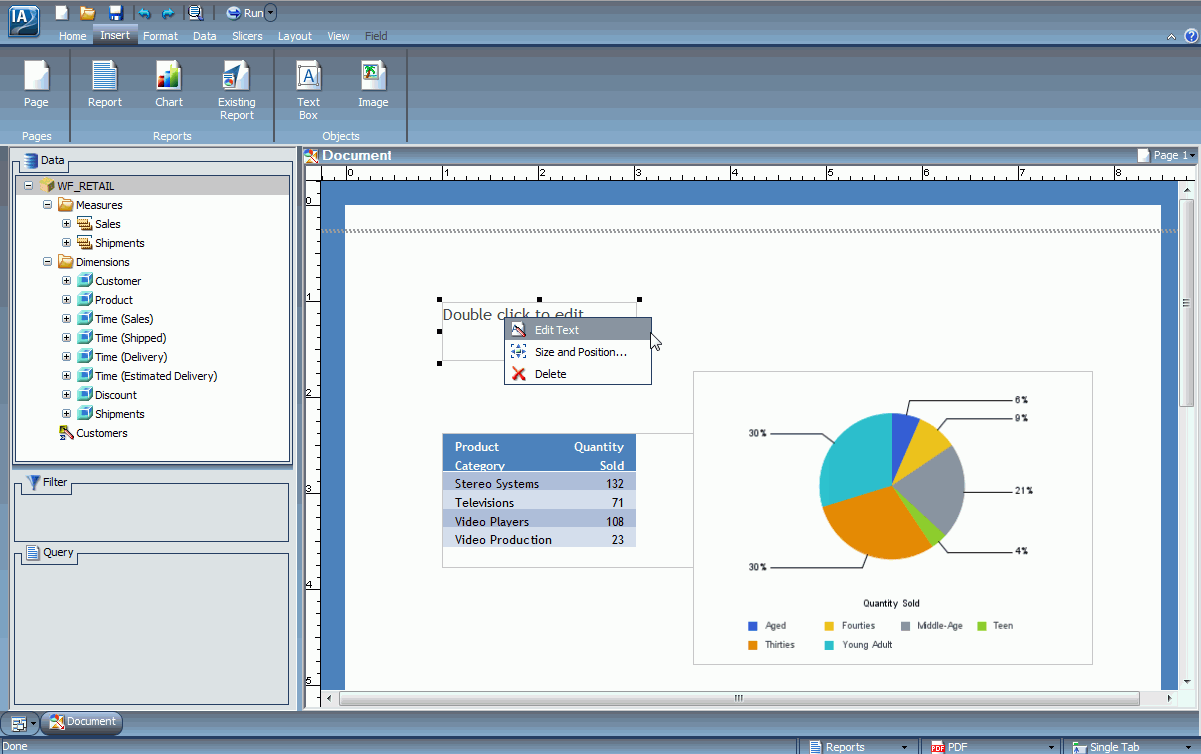The height and width of the screenshot is (754, 1201).
Task: Click the view switcher icon in bottom-left
Action: coord(18,722)
